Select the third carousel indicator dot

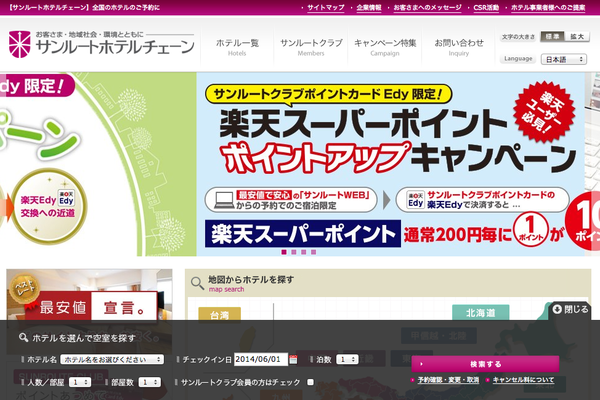[x=304, y=252]
